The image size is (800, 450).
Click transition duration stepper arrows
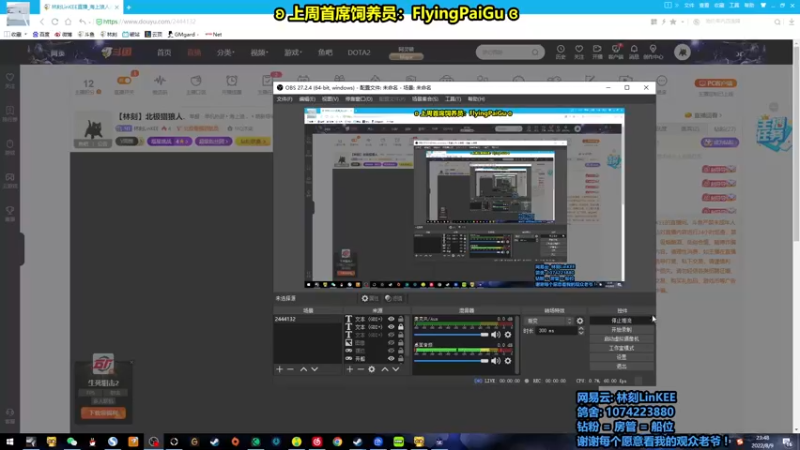click(581, 331)
